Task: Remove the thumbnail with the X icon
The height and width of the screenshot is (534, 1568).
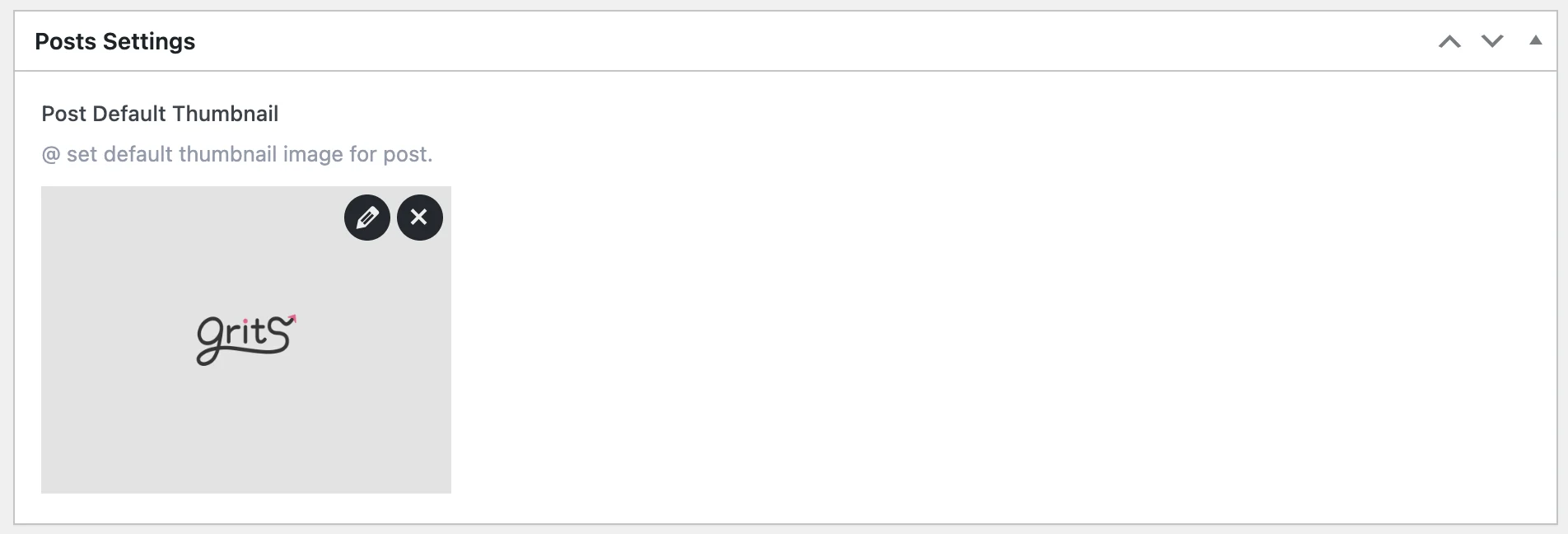Action: point(420,218)
